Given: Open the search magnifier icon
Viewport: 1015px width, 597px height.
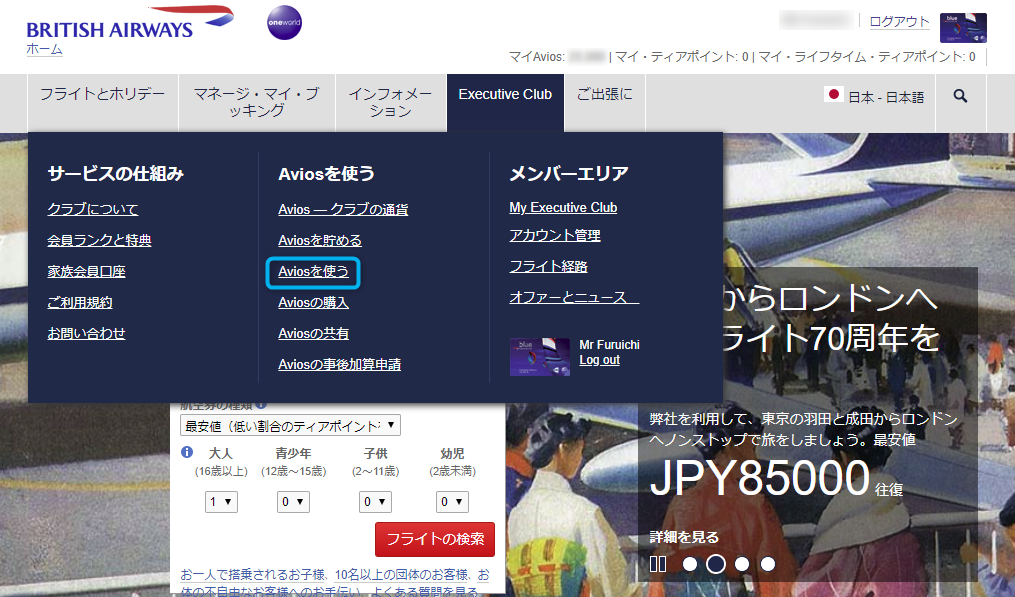Looking at the screenshot, I should coord(961,96).
